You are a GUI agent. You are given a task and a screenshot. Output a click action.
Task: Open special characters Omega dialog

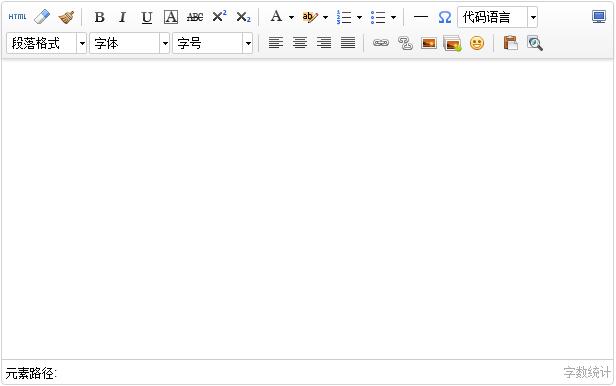(444, 17)
